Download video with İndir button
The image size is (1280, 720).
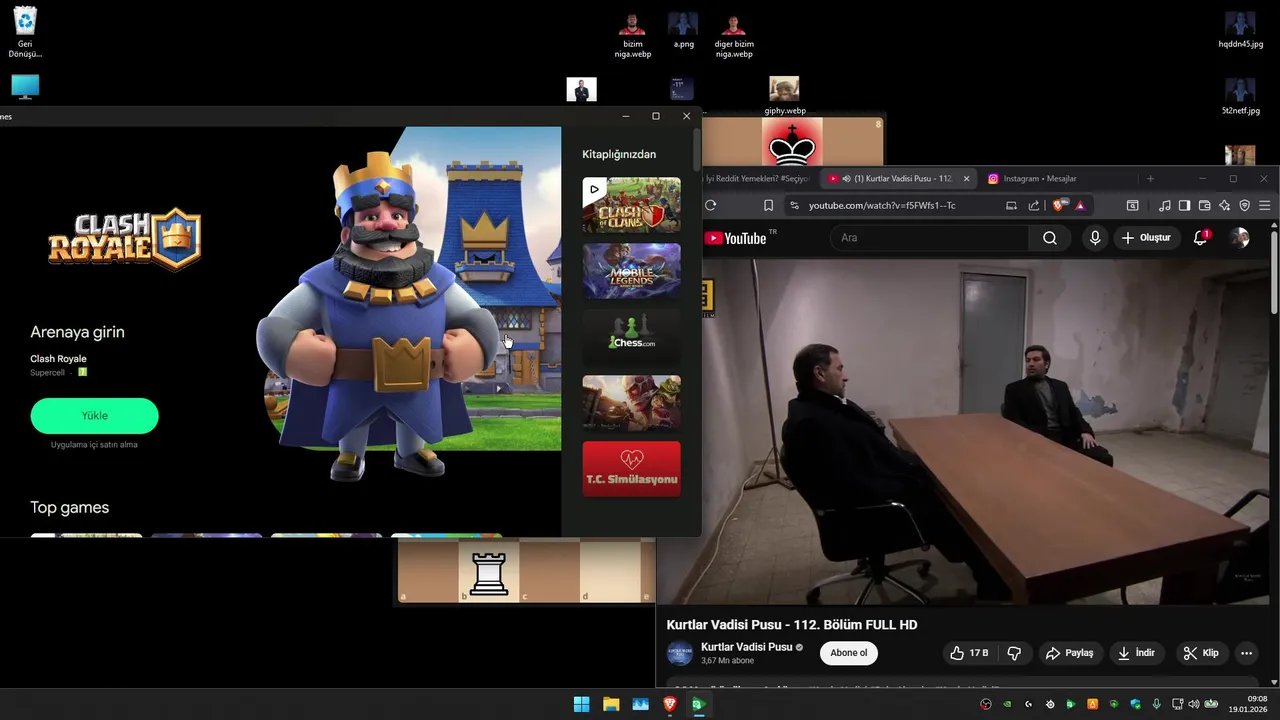[x=1137, y=653]
